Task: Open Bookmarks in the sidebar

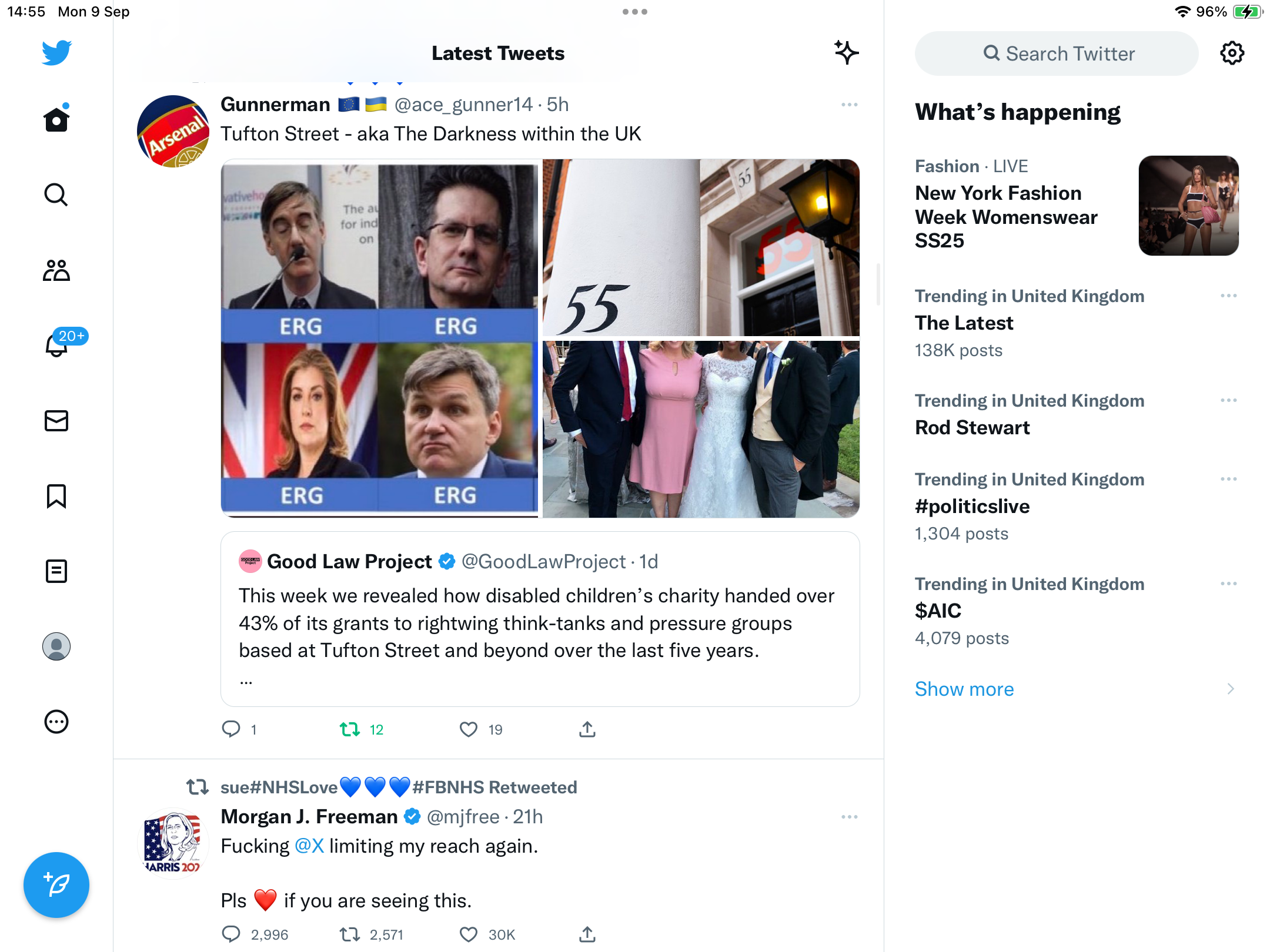Action: point(56,496)
